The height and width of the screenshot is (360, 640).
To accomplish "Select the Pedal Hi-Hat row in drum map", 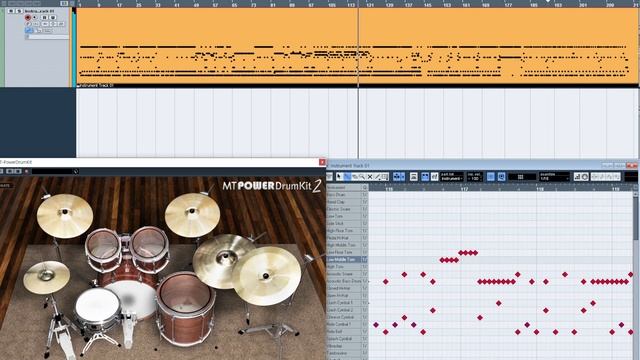I will tap(344, 238).
